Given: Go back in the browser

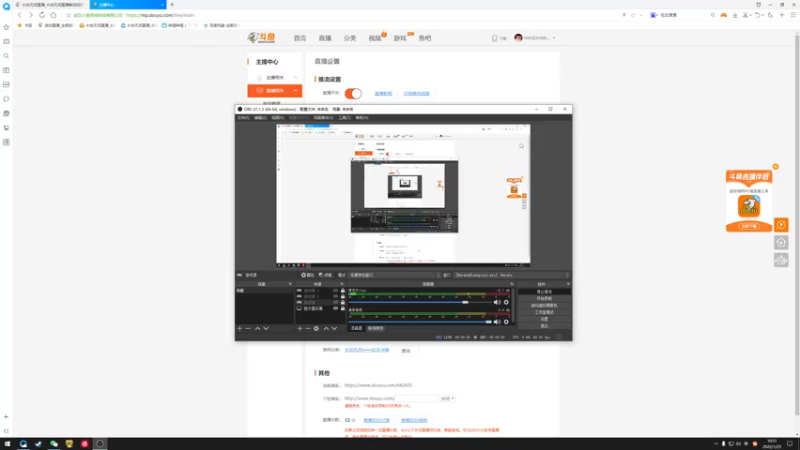Looking at the screenshot, I should 20,15.
